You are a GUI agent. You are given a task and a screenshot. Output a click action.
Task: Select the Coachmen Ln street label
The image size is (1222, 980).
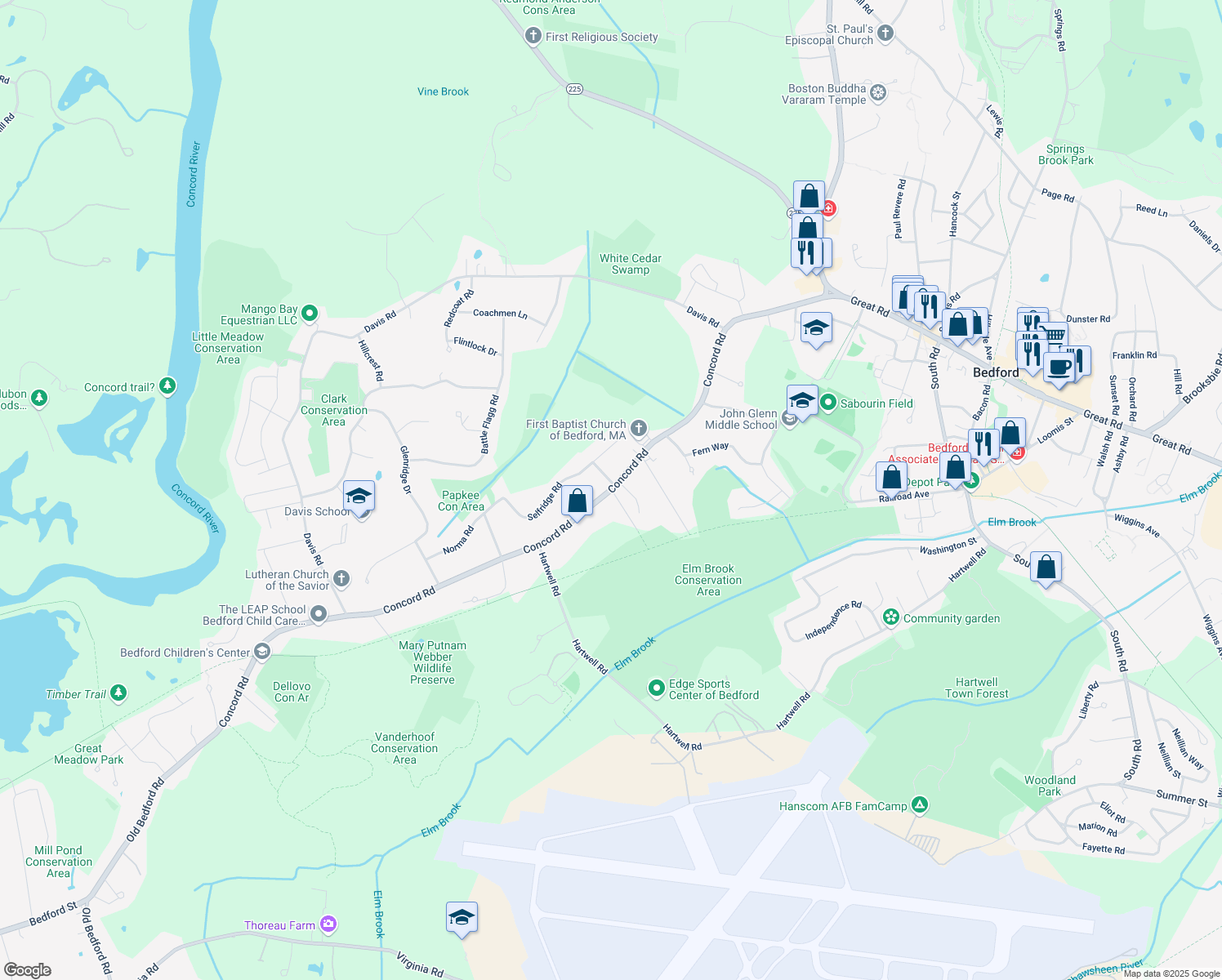pos(500,313)
